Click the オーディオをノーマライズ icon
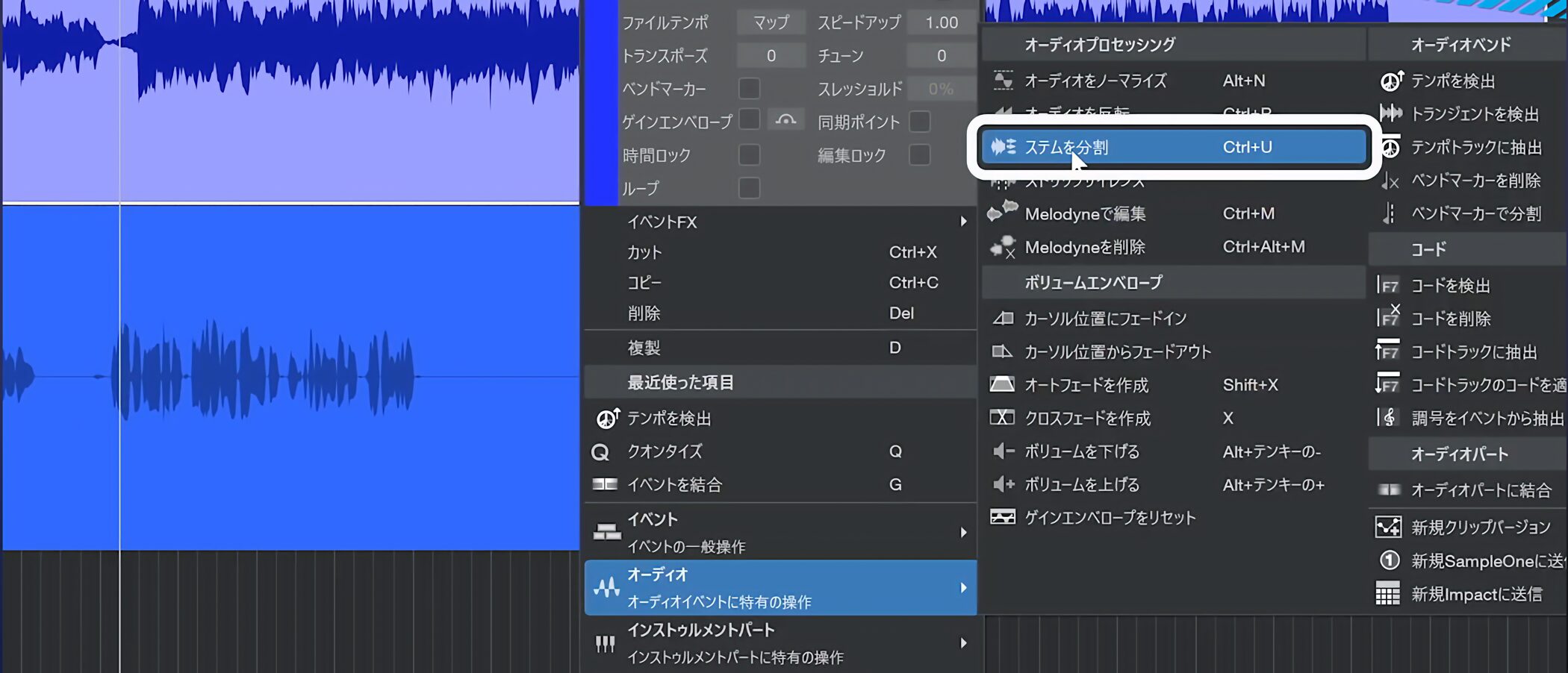The height and width of the screenshot is (673, 1568). [x=1003, y=81]
